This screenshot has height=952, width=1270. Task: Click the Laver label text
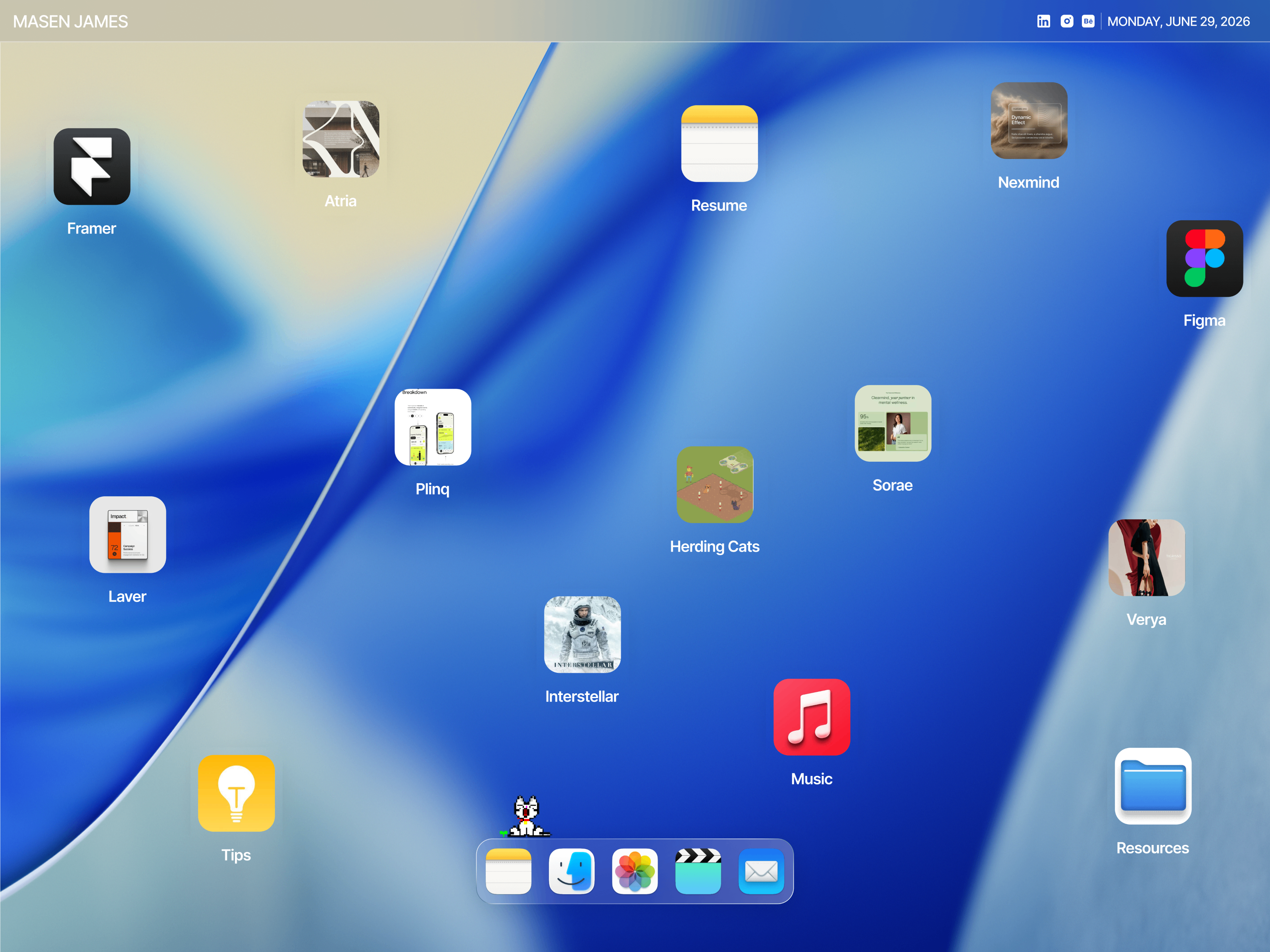coord(127,596)
